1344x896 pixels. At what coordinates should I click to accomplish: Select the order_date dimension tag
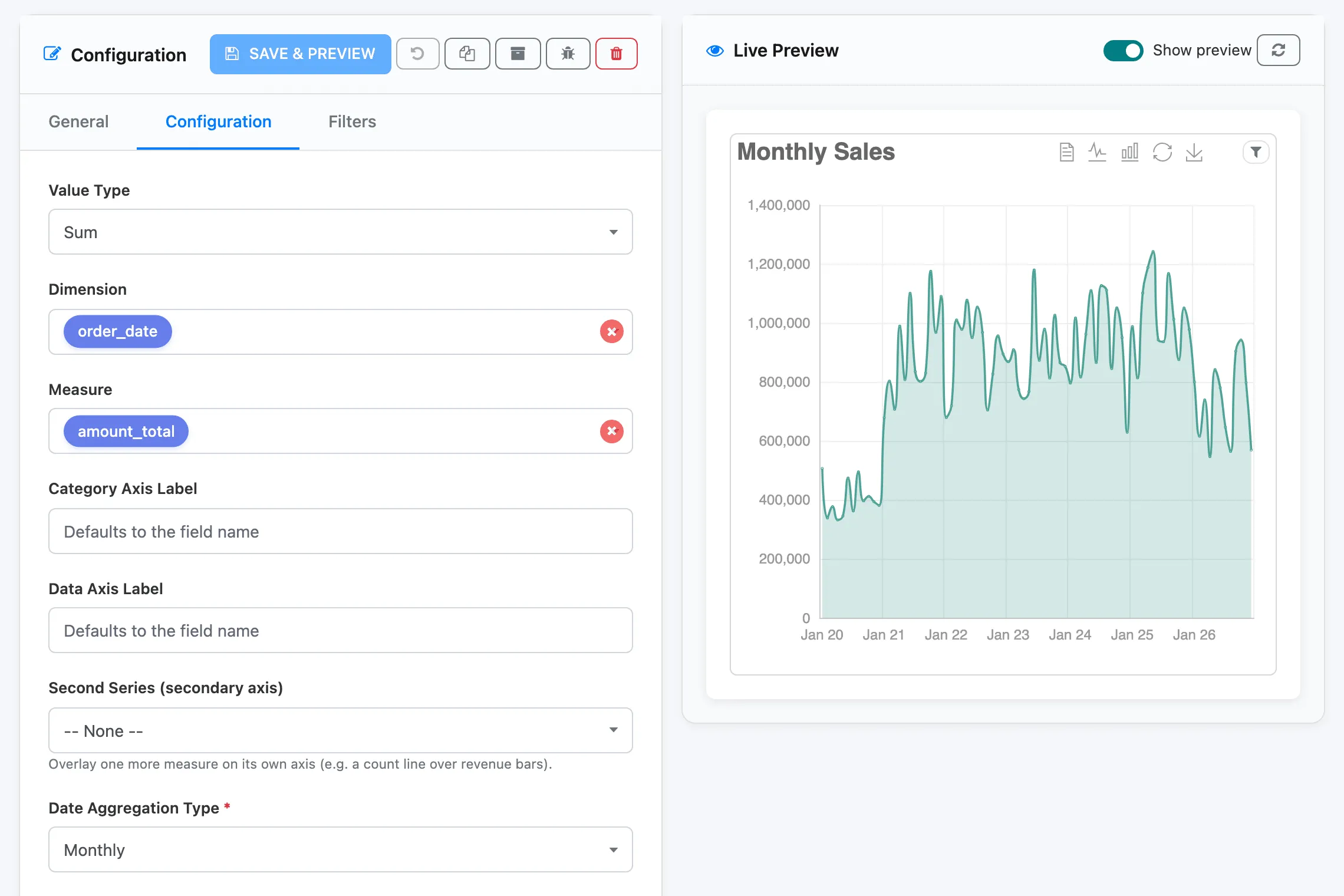(x=117, y=331)
